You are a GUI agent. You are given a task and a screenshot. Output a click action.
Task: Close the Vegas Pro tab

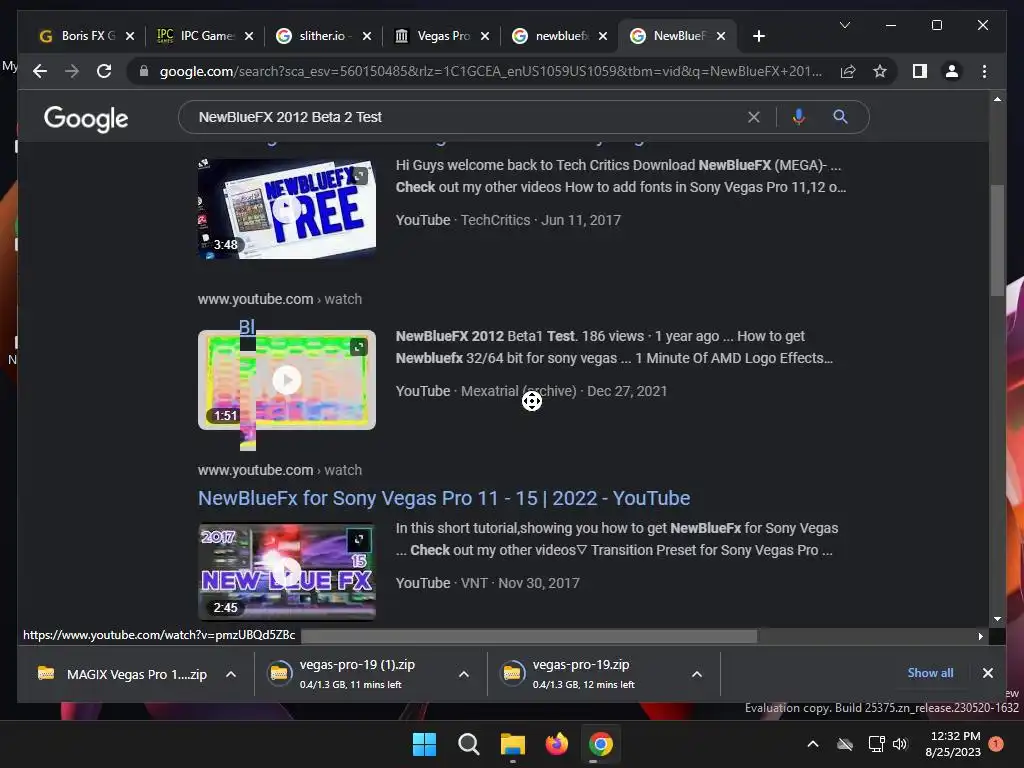pos(485,36)
